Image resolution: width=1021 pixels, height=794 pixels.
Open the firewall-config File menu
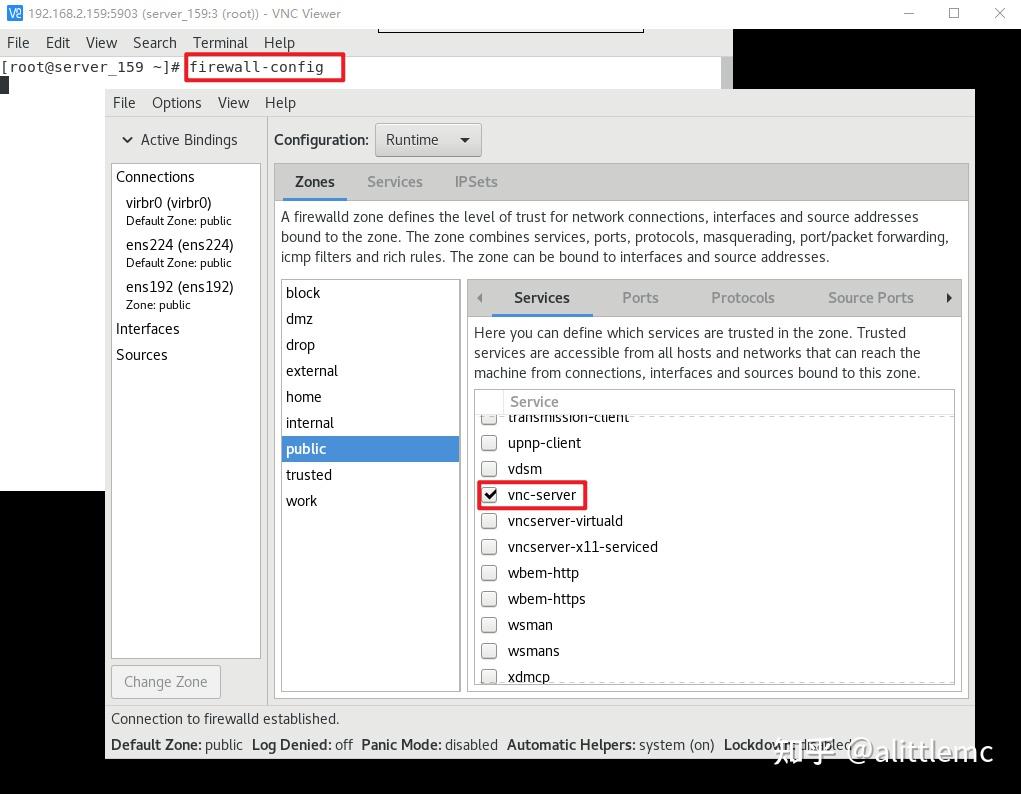tap(124, 103)
